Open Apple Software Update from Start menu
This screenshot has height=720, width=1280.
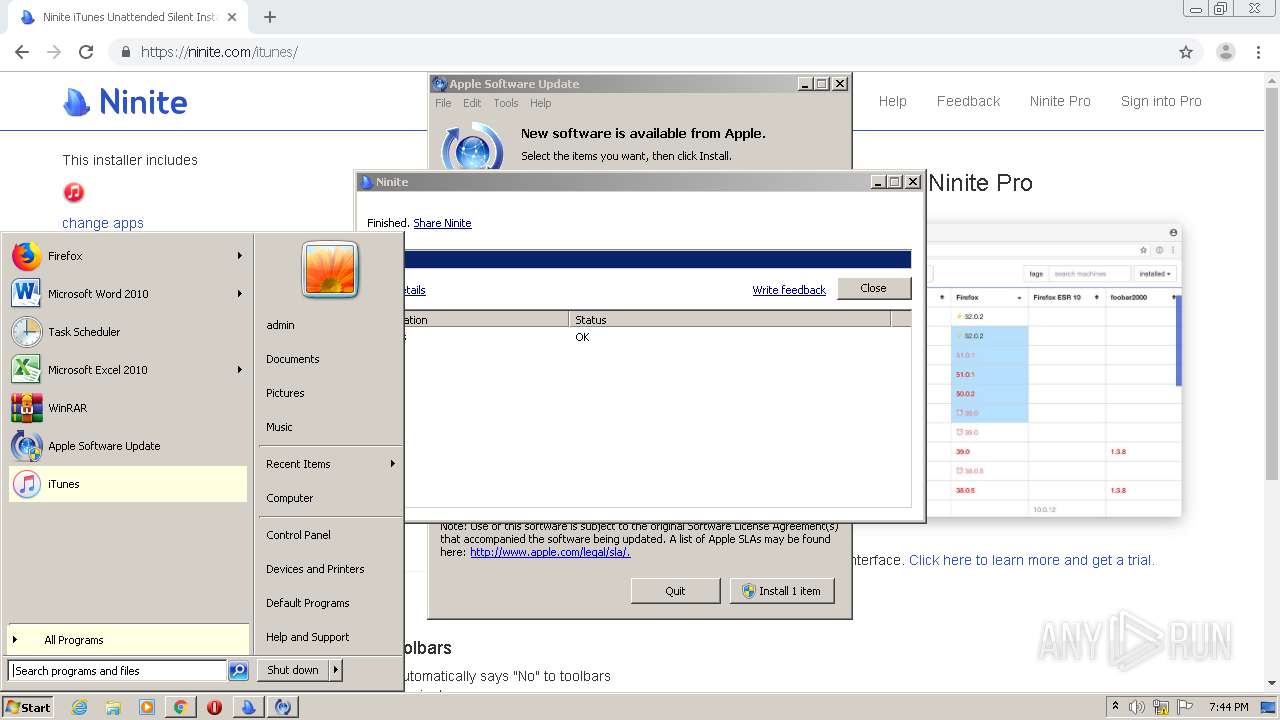[x=127, y=446]
